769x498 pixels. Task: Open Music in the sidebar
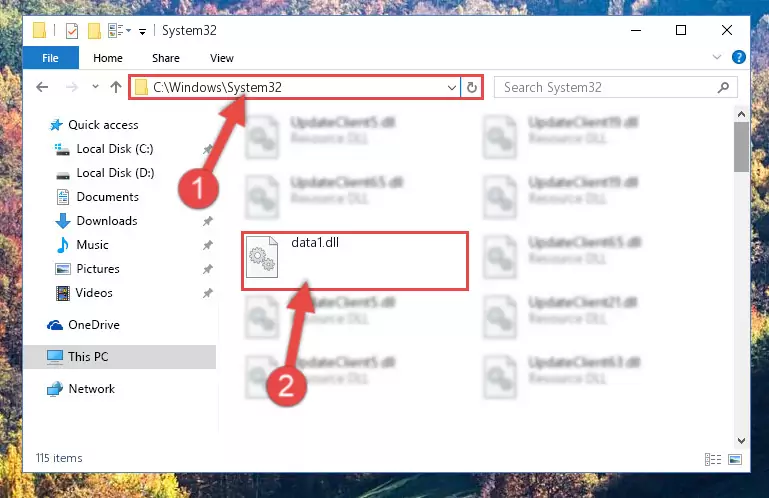coord(92,245)
